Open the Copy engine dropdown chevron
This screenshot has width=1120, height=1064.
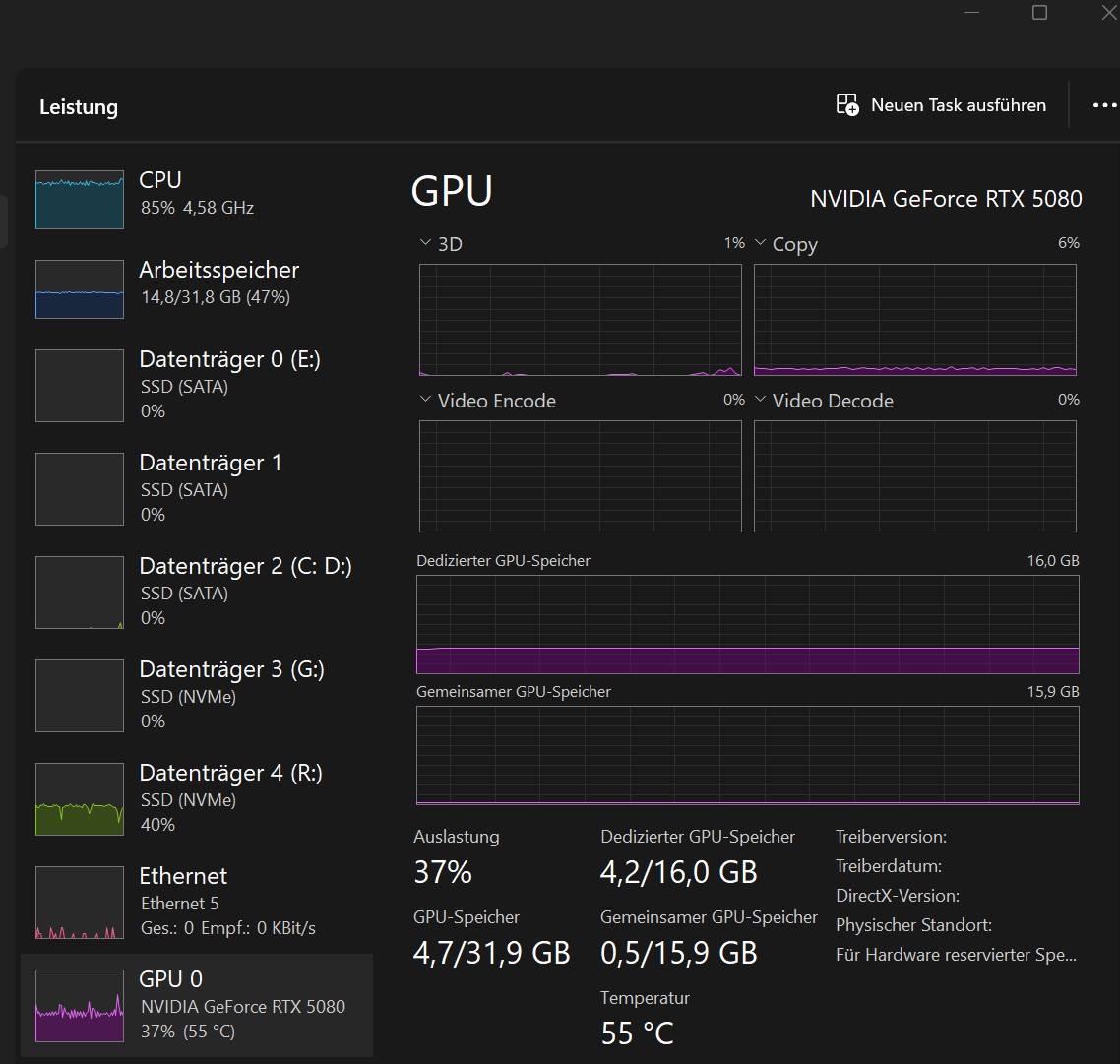tap(761, 243)
